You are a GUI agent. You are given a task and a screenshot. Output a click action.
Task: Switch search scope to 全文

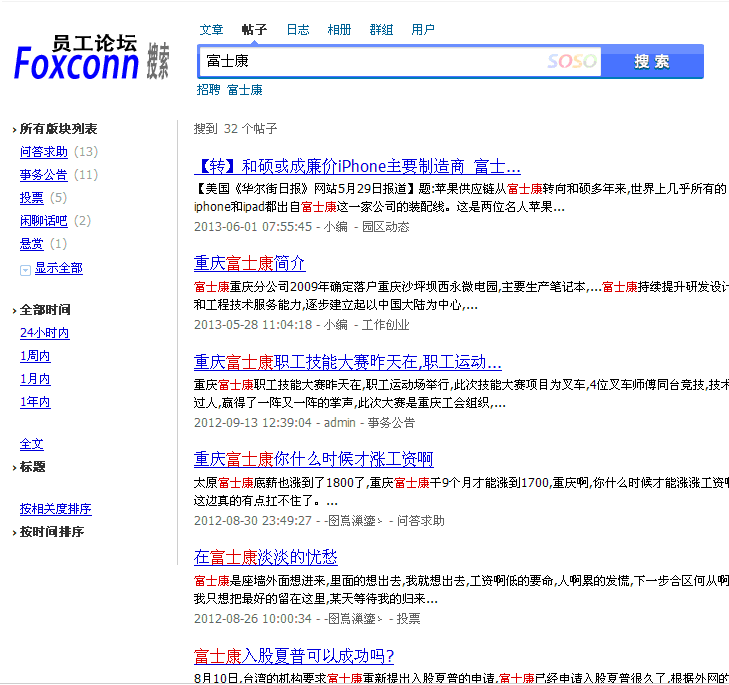(x=32, y=444)
